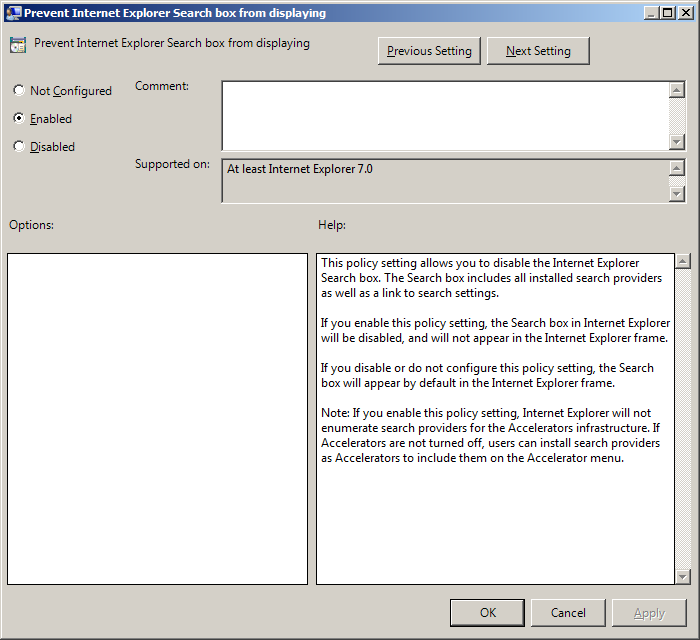Jump to Next Setting
Viewport: 700px width, 640px height.
[538, 51]
